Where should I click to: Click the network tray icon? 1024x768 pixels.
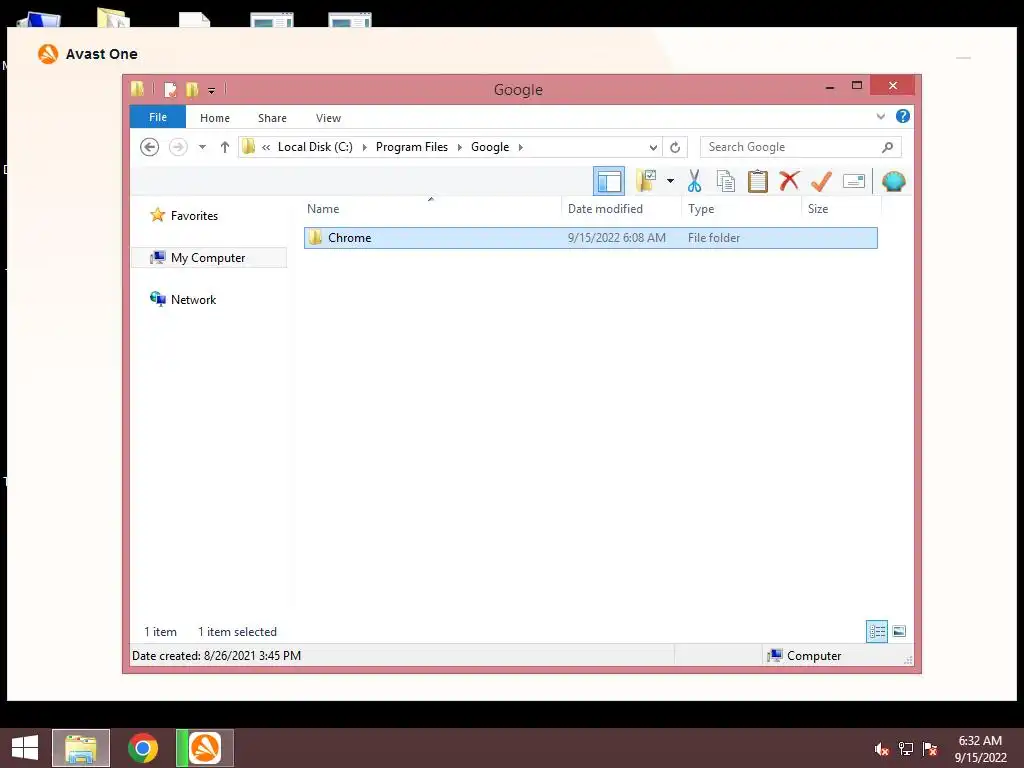906,749
